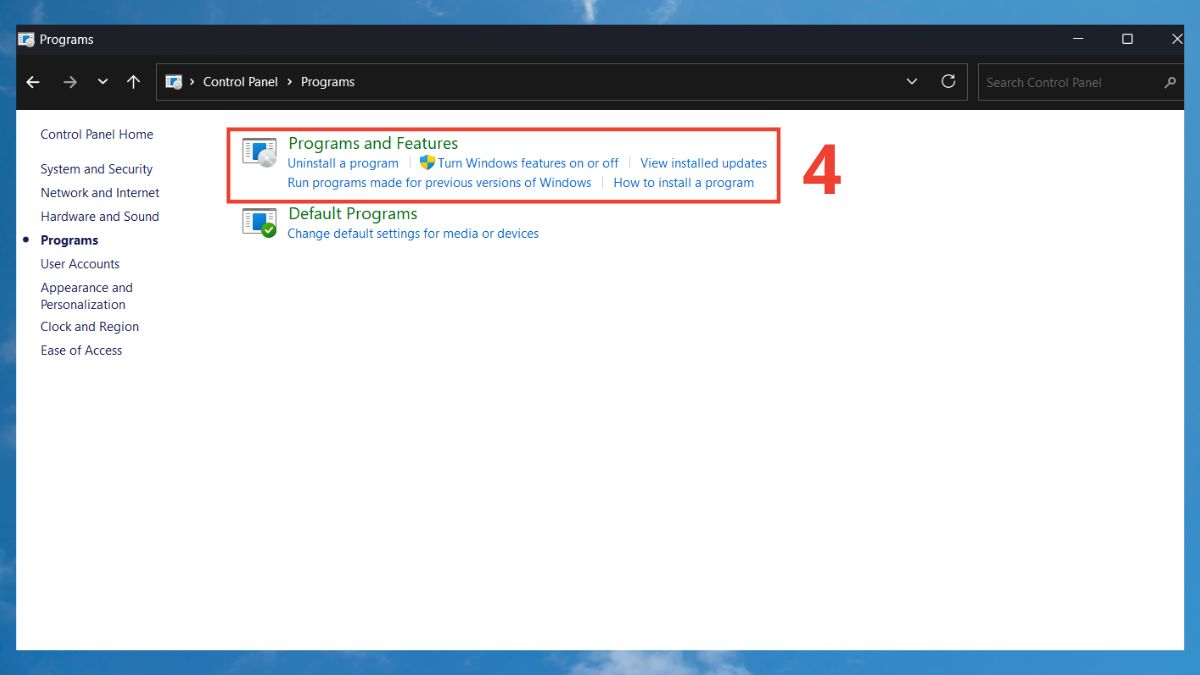Open User Accounts category
This screenshot has height=675, width=1200.
[80, 264]
